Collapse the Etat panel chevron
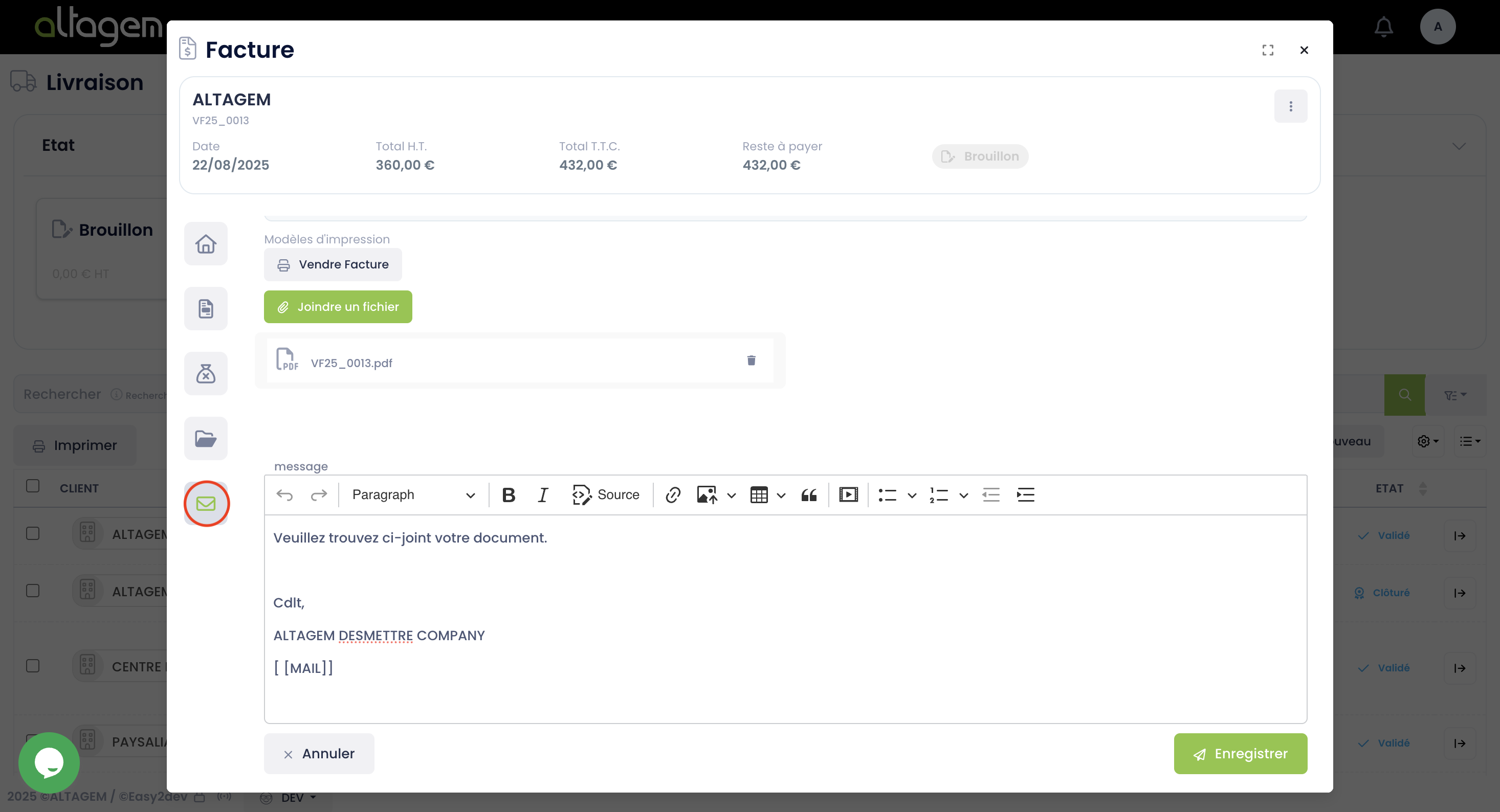Image resolution: width=1500 pixels, height=812 pixels. (1458, 146)
